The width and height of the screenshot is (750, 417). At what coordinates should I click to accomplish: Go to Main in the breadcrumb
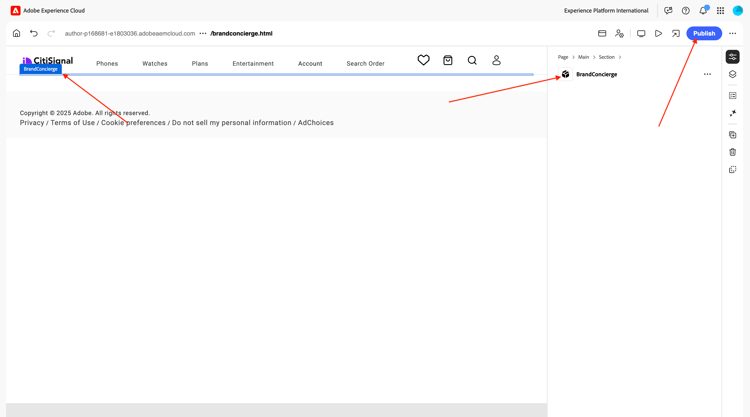click(583, 57)
